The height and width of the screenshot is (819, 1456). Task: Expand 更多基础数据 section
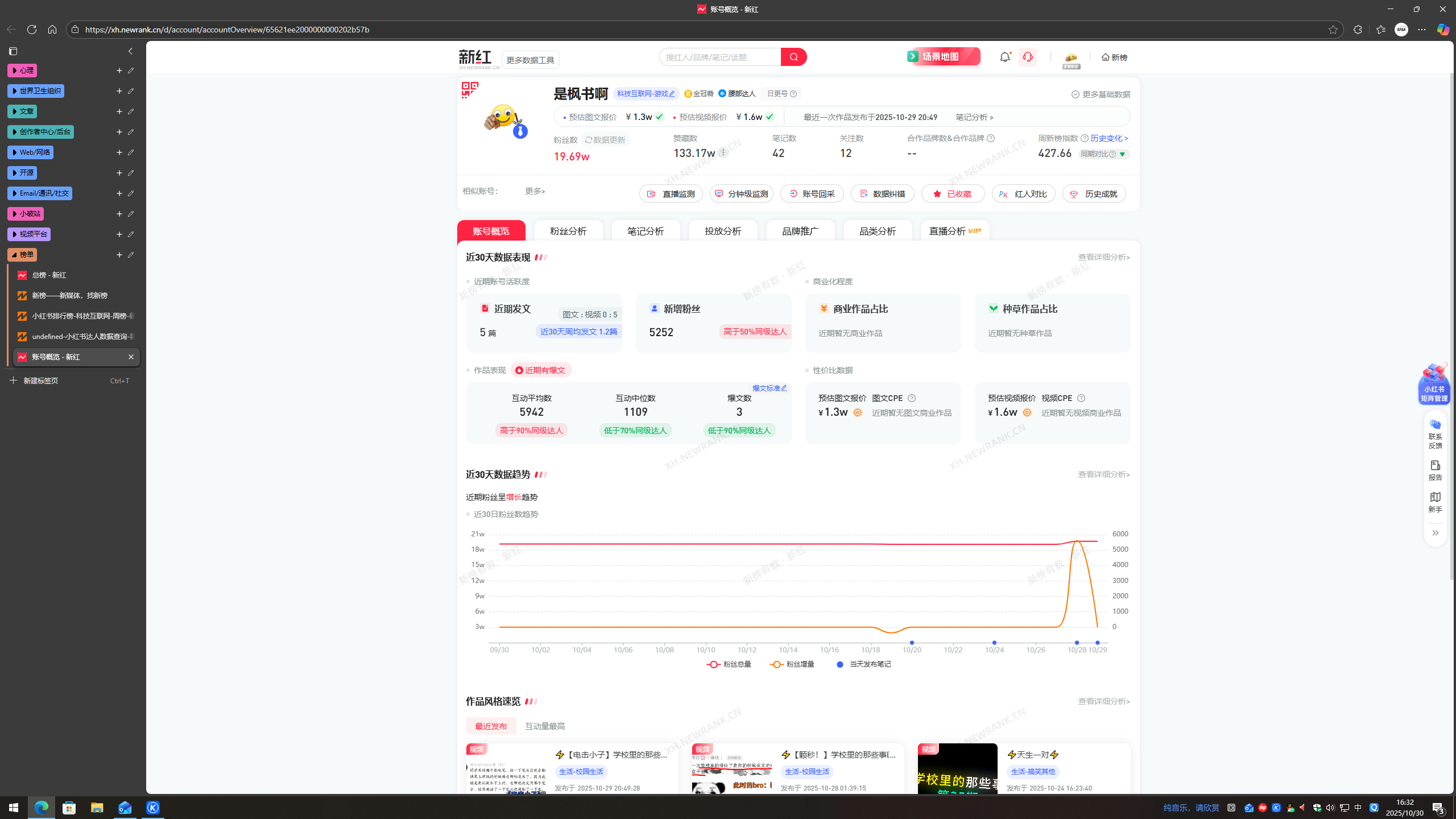click(x=1101, y=94)
